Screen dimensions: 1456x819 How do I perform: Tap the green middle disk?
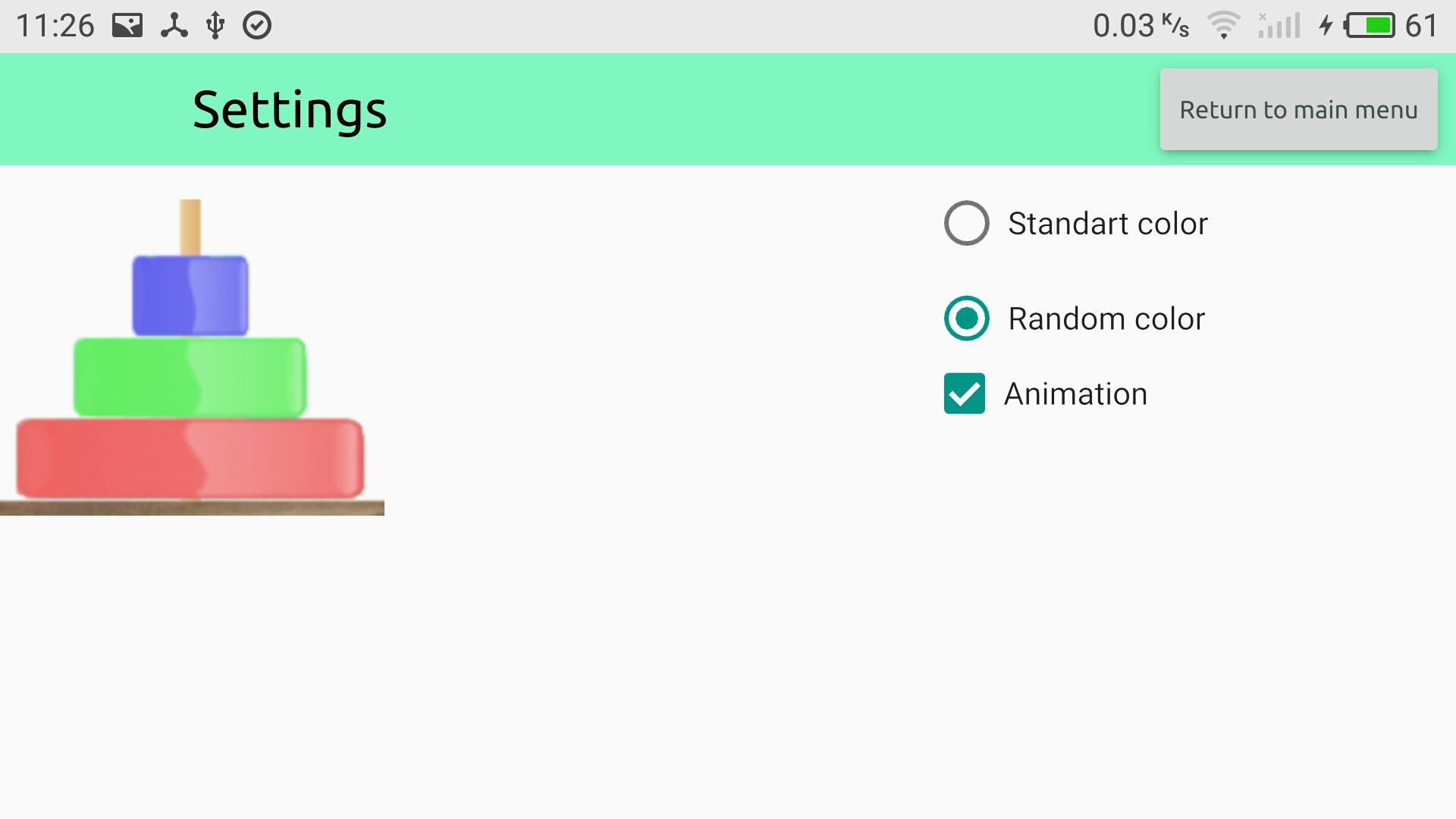pyautogui.click(x=190, y=378)
